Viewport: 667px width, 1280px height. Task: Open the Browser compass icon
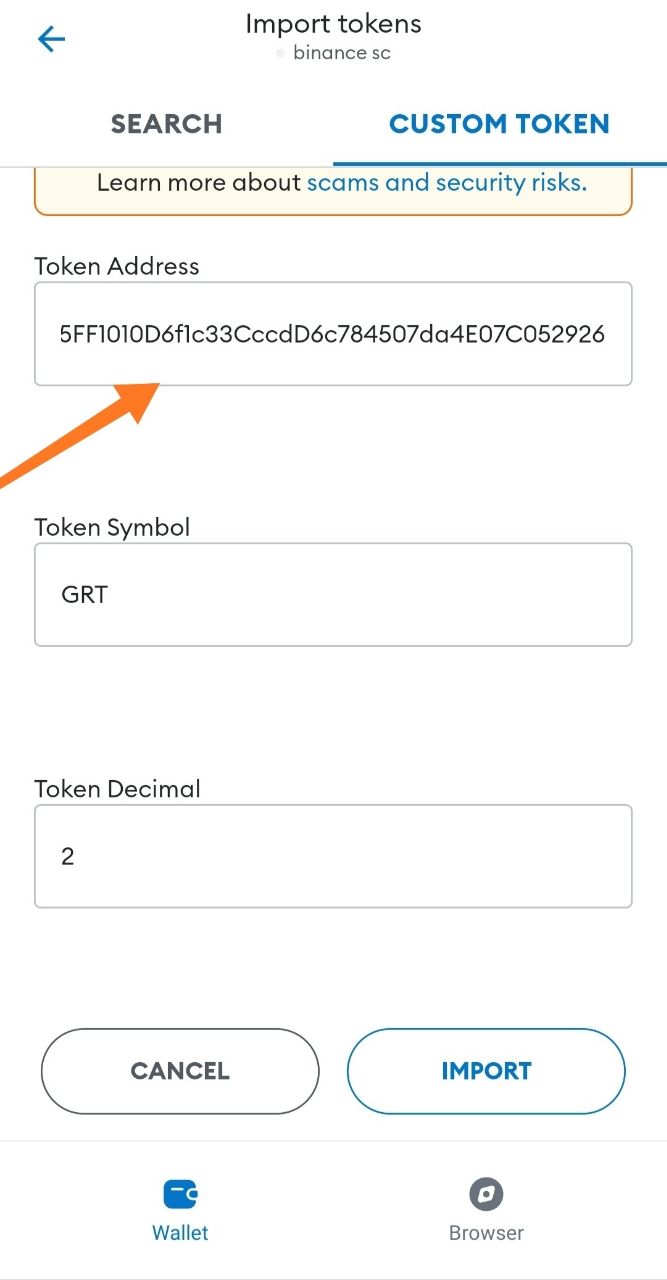click(x=486, y=1193)
